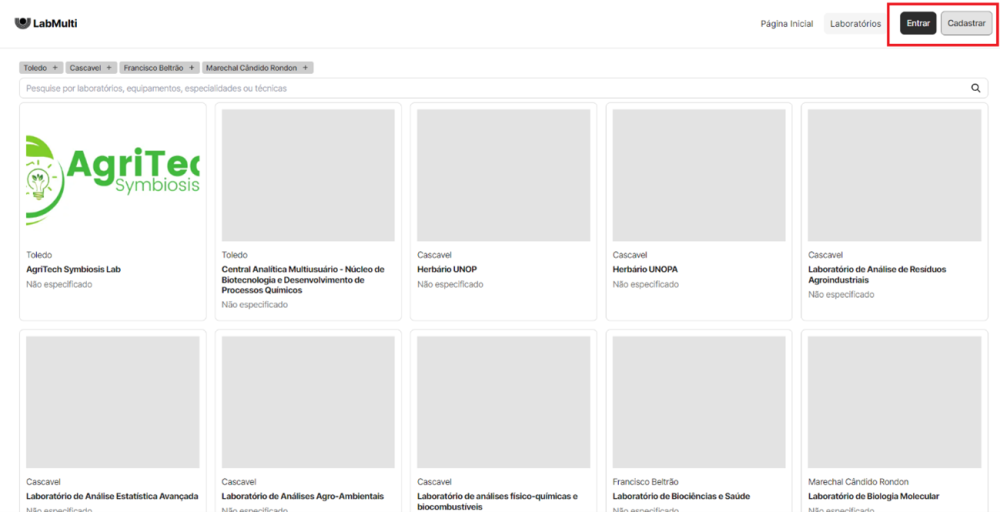Click the plus icon on Cascavel chip

[x=109, y=68]
